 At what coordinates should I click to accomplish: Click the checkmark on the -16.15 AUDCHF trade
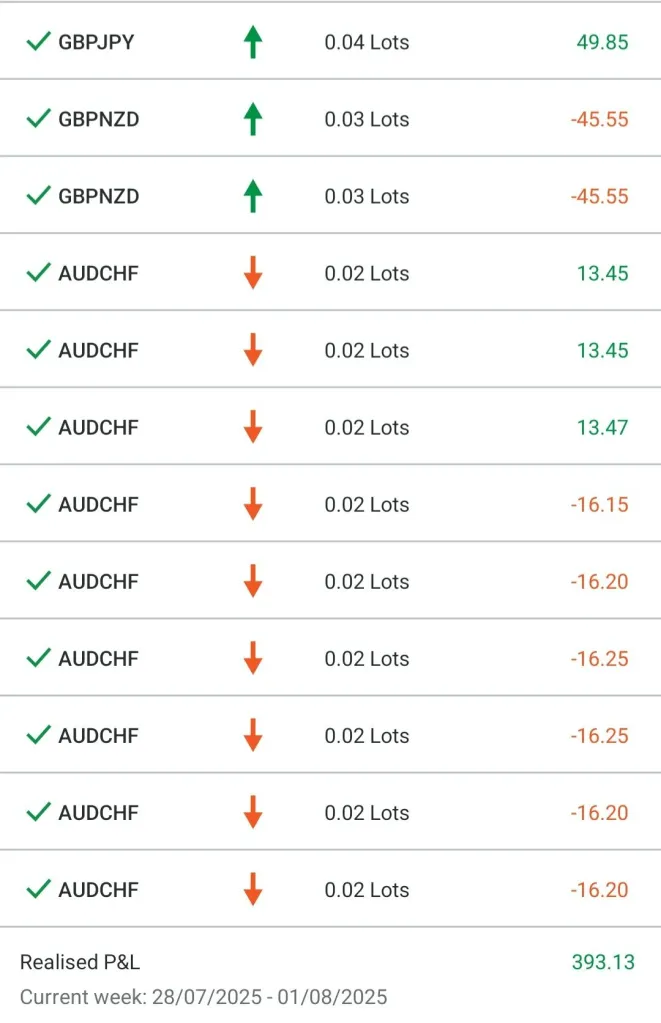point(38,504)
